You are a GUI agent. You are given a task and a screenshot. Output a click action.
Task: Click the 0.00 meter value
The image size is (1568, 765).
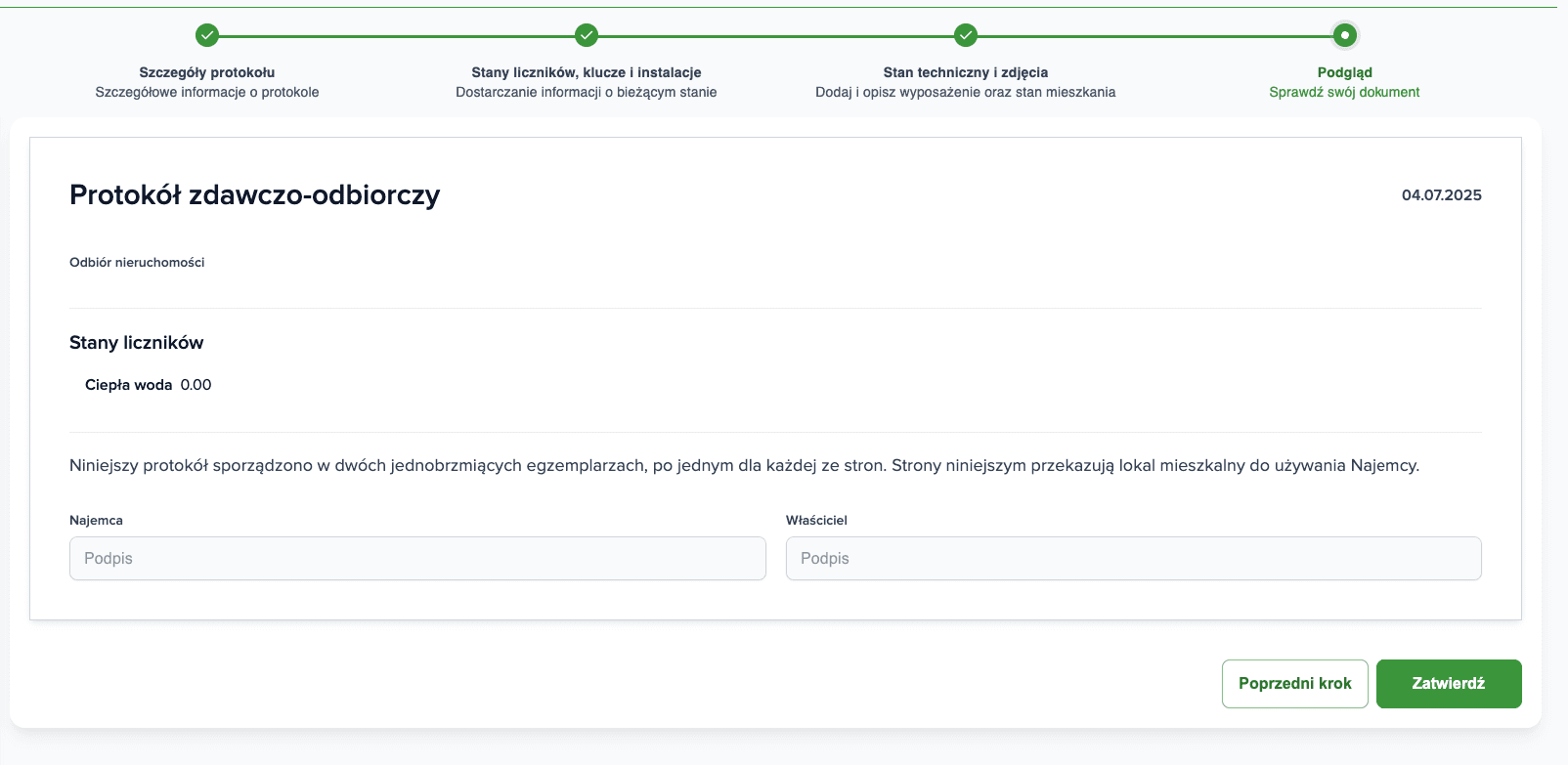[196, 385]
